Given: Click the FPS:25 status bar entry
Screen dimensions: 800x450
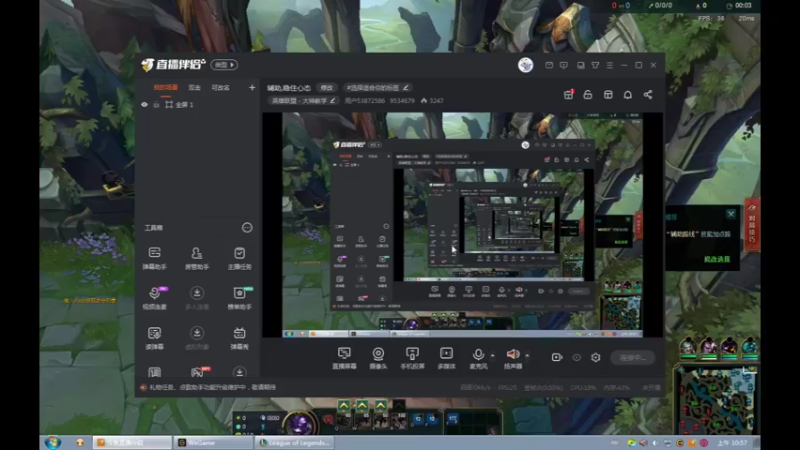Looking at the screenshot, I should [x=507, y=388].
